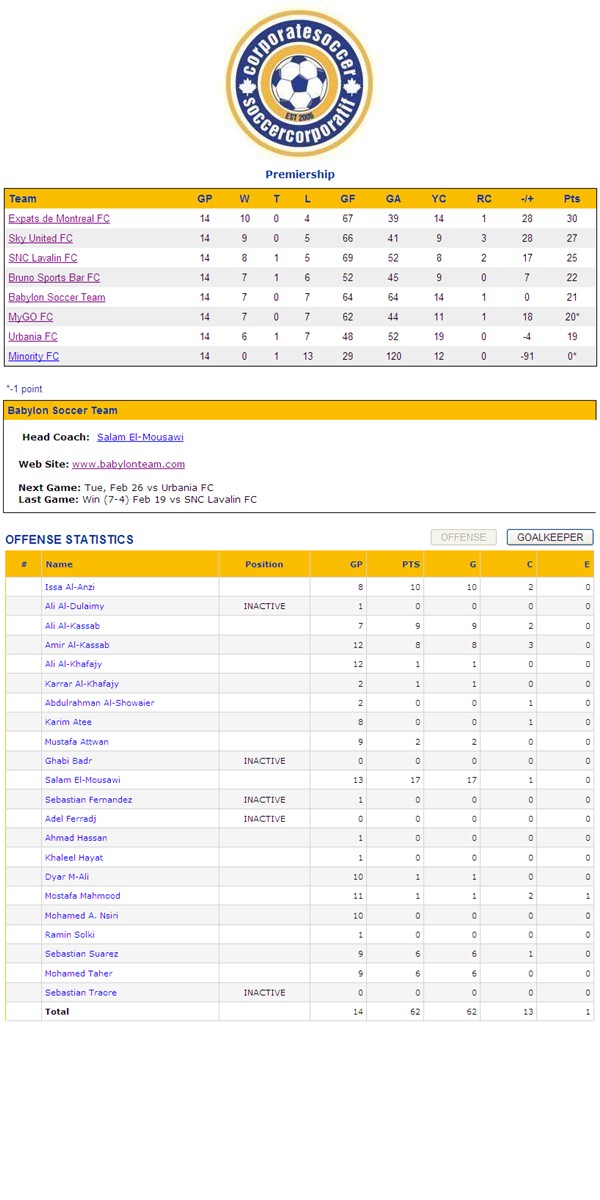Open MyGO FC team link
This screenshot has width=600, height=1200.
(x=31, y=317)
